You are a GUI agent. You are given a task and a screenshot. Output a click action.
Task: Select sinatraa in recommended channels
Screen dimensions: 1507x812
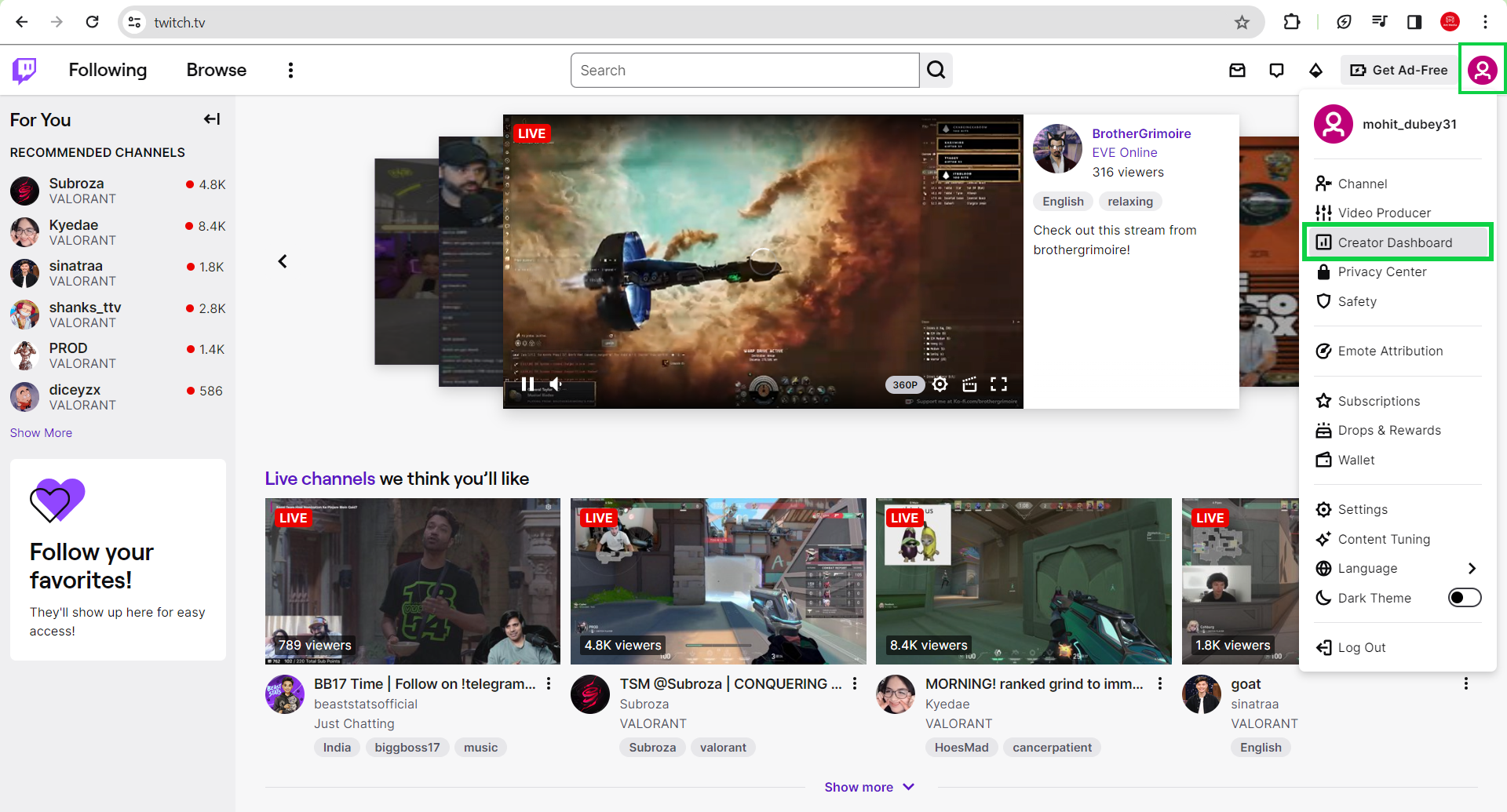point(118,273)
